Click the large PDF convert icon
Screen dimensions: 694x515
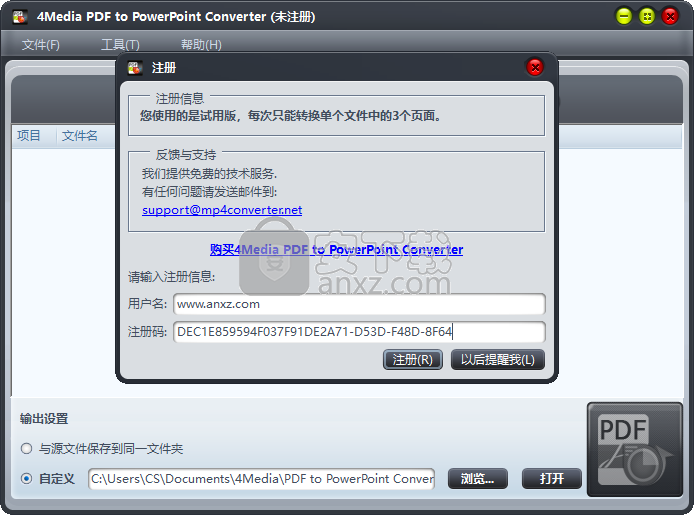(x=635, y=449)
